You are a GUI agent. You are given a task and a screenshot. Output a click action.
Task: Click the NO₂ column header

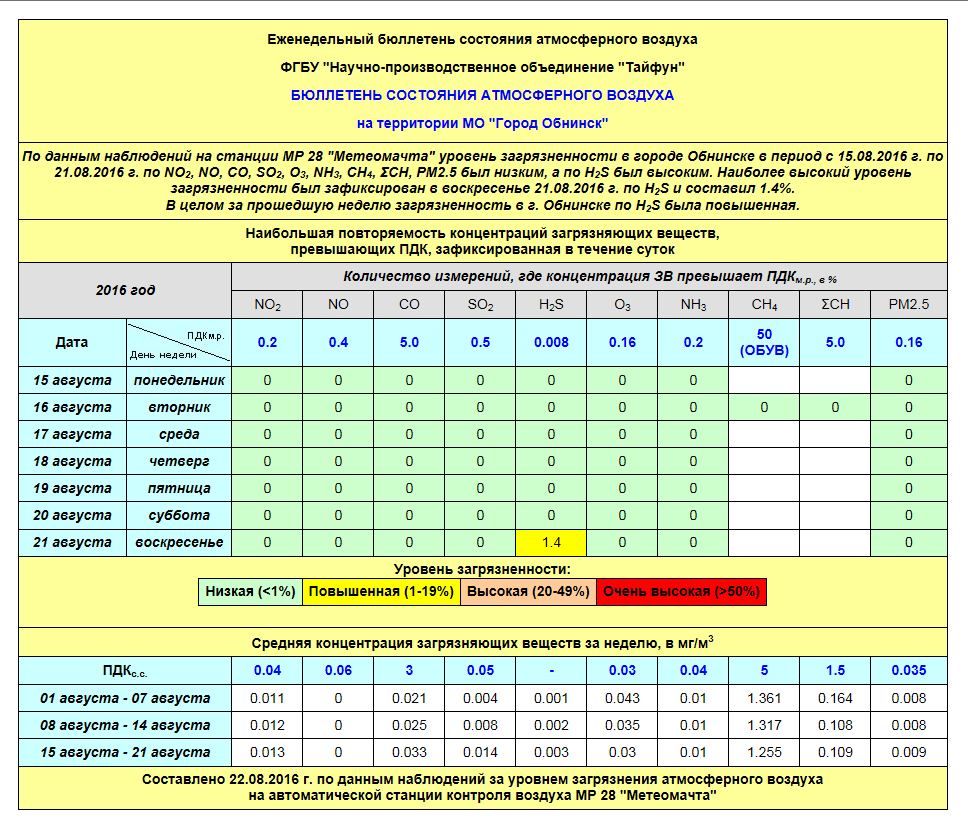(x=267, y=305)
